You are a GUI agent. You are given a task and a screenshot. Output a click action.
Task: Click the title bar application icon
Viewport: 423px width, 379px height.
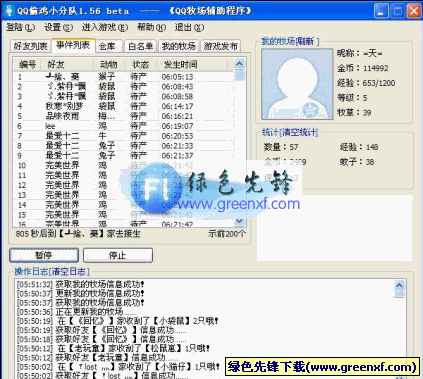[x=9, y=11]
